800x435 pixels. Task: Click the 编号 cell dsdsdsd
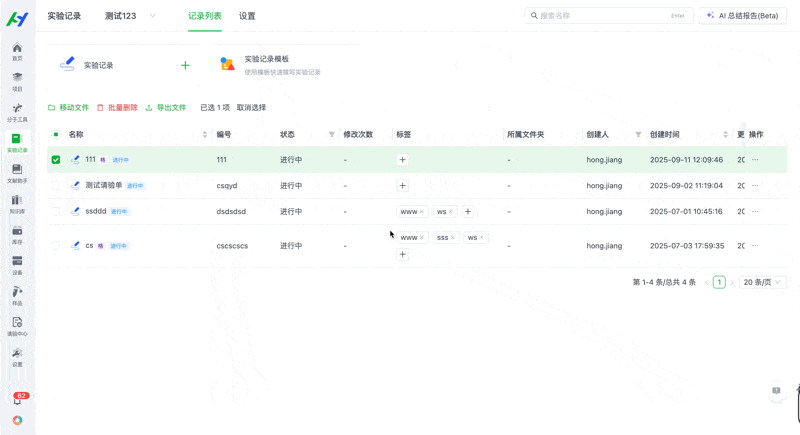click(231, 211)
